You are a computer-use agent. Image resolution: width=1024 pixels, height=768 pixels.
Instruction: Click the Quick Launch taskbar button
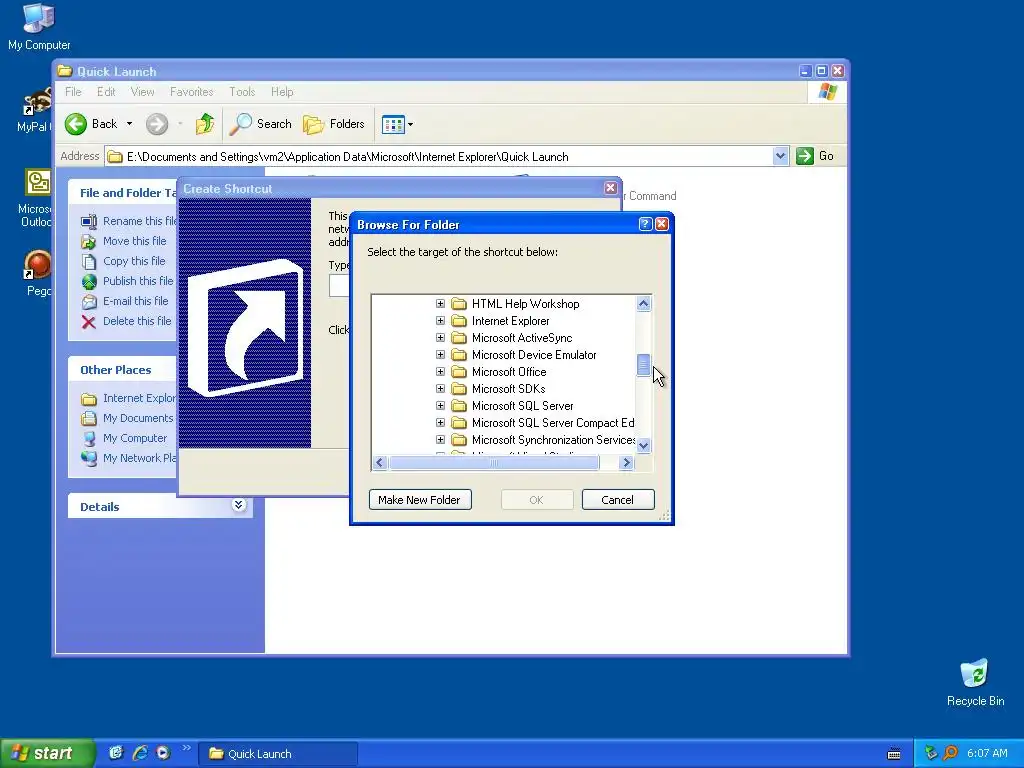(278, 754)
